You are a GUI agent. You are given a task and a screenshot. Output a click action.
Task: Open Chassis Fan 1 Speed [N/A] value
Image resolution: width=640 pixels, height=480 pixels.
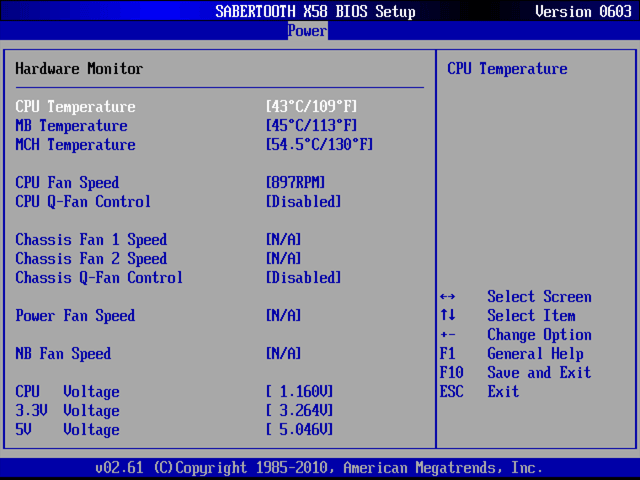click(x=284, y=240)
